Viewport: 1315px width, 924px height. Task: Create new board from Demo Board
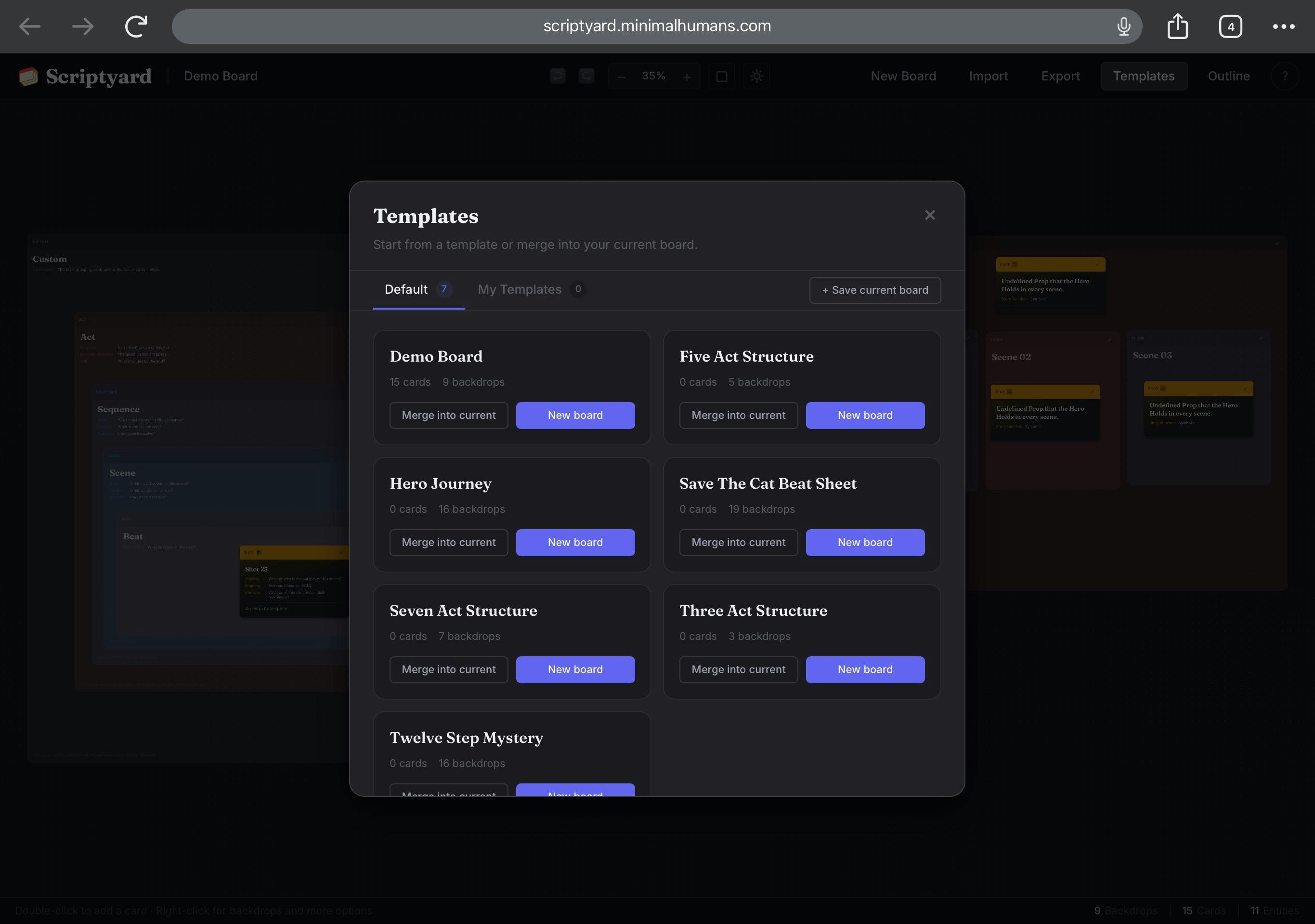pos(575,416)
